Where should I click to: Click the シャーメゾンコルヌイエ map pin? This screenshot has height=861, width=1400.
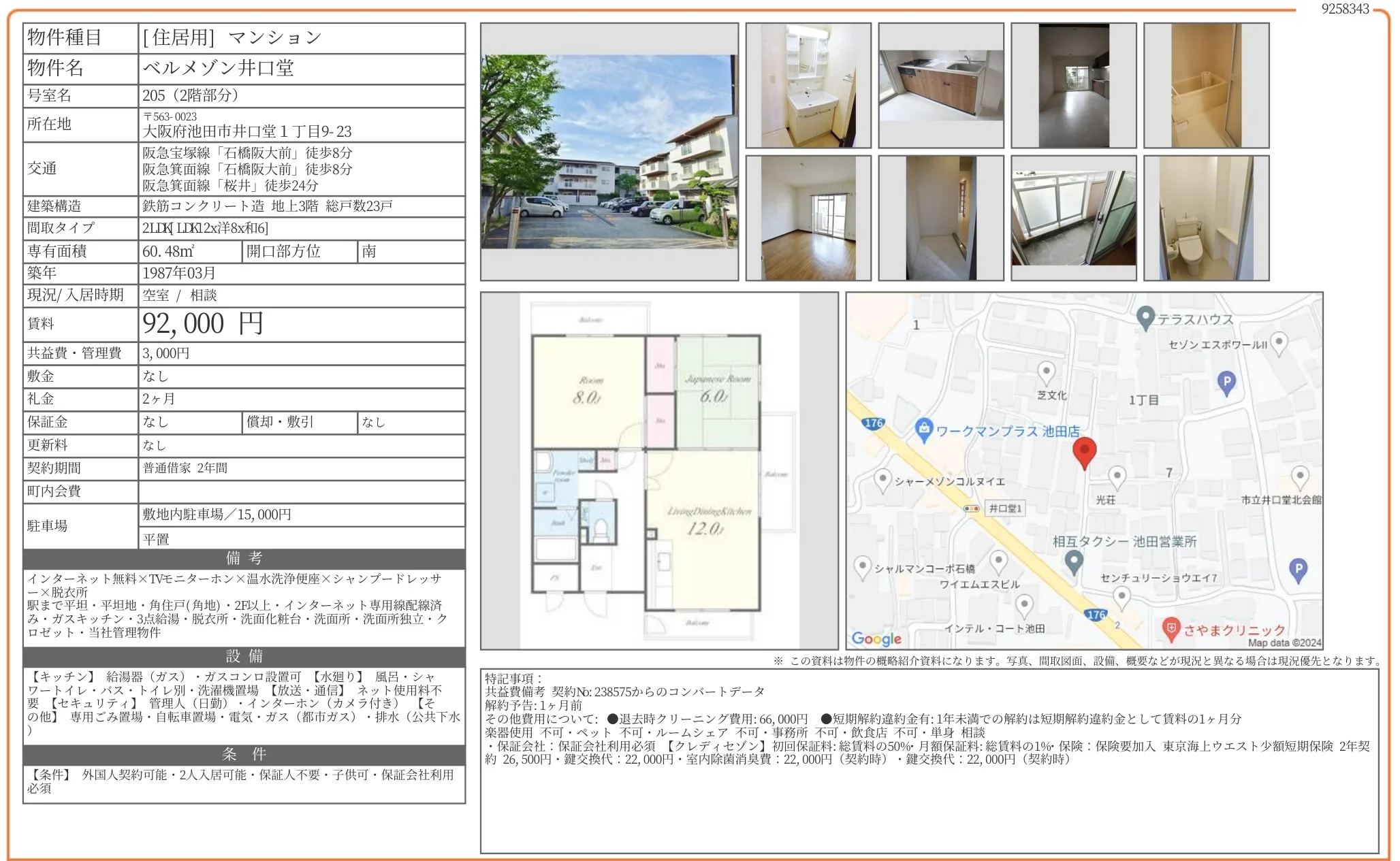(883, 478)
